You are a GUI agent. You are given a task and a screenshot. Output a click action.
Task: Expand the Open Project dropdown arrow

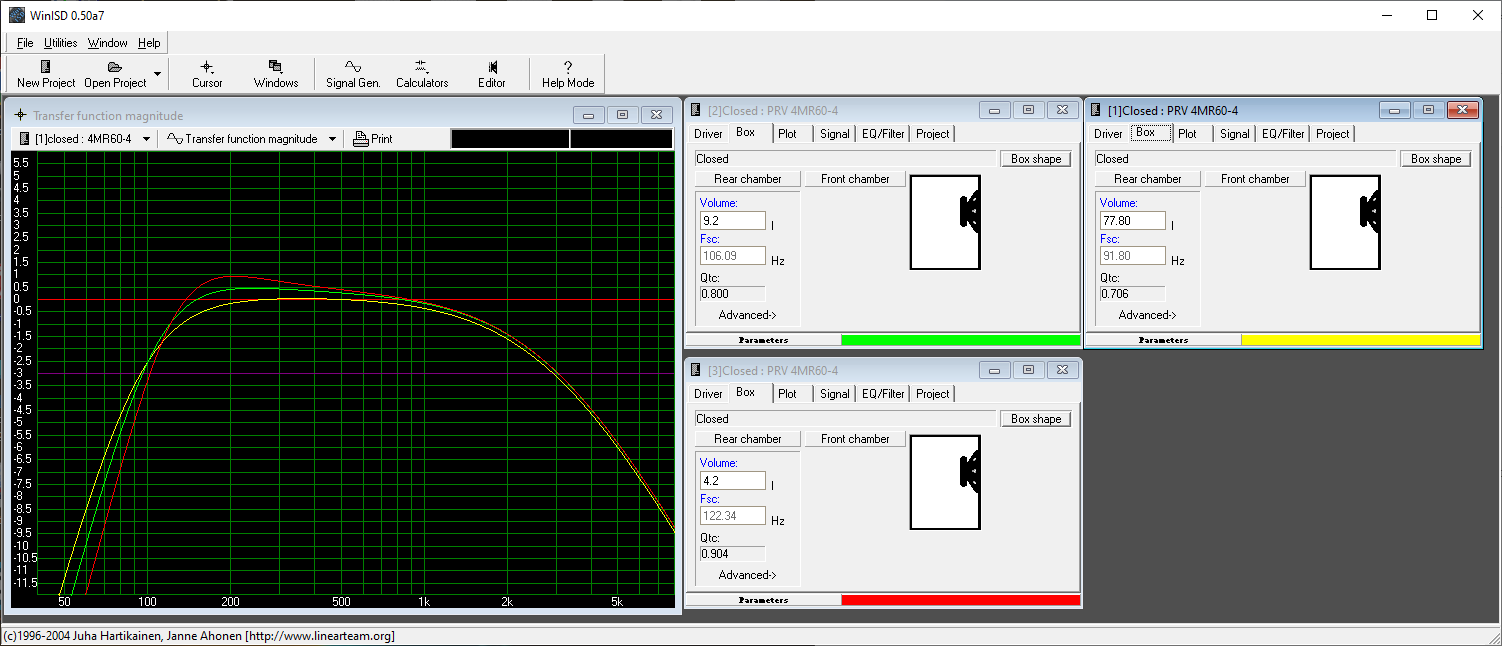pyautogui.click(x=157, y=74)
